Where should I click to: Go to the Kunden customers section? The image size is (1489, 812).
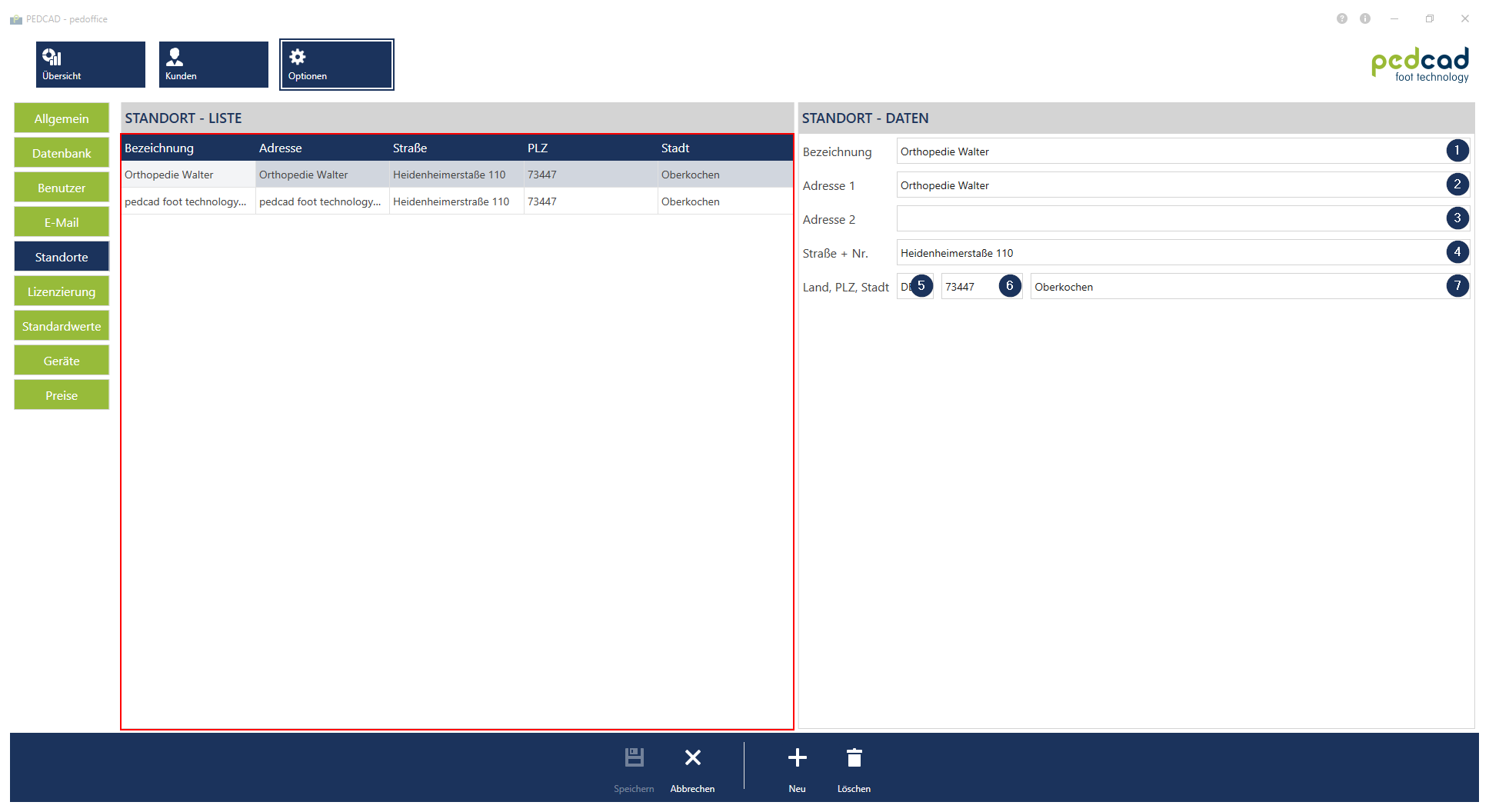point(213,65)
